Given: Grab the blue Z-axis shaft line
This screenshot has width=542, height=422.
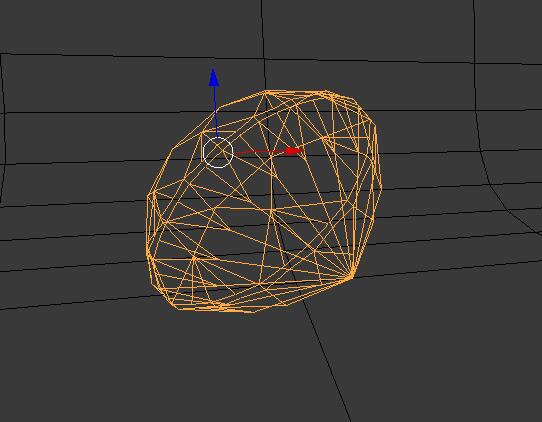Looking at the screenshot, I should [216, 112].
